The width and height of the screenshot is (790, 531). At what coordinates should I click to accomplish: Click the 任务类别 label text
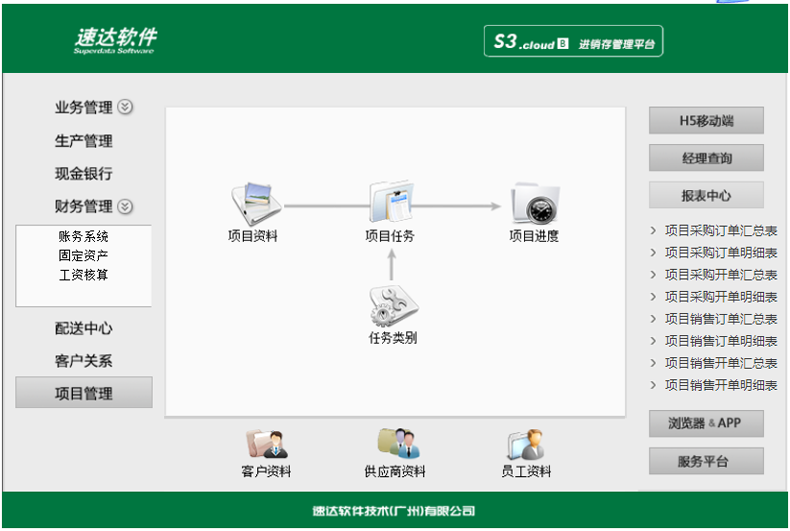[x=393, y=338]
